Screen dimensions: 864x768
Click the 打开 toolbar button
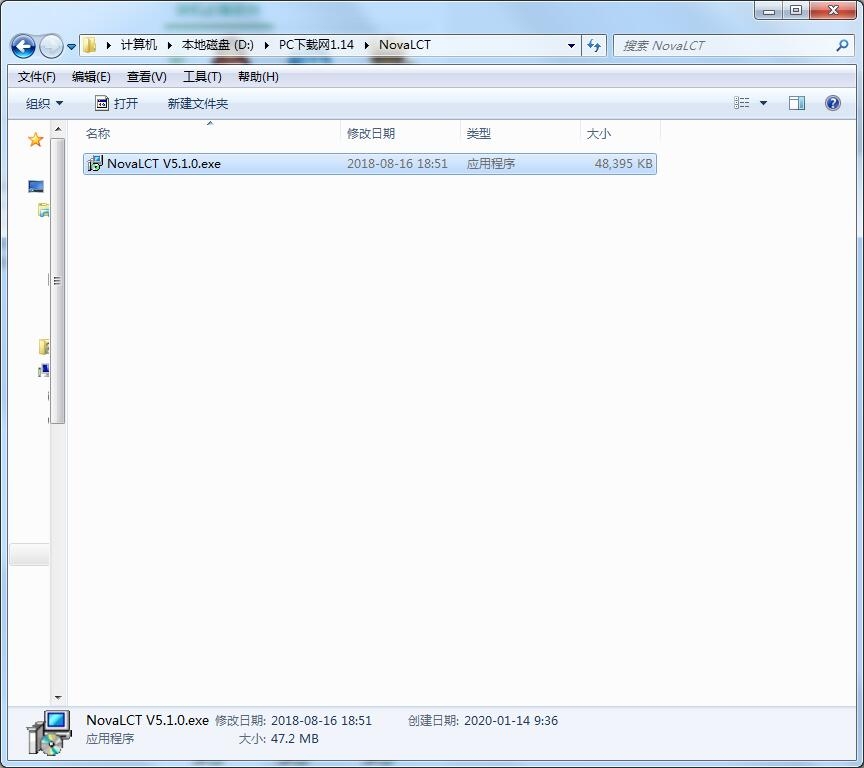[x=117, y=103]
